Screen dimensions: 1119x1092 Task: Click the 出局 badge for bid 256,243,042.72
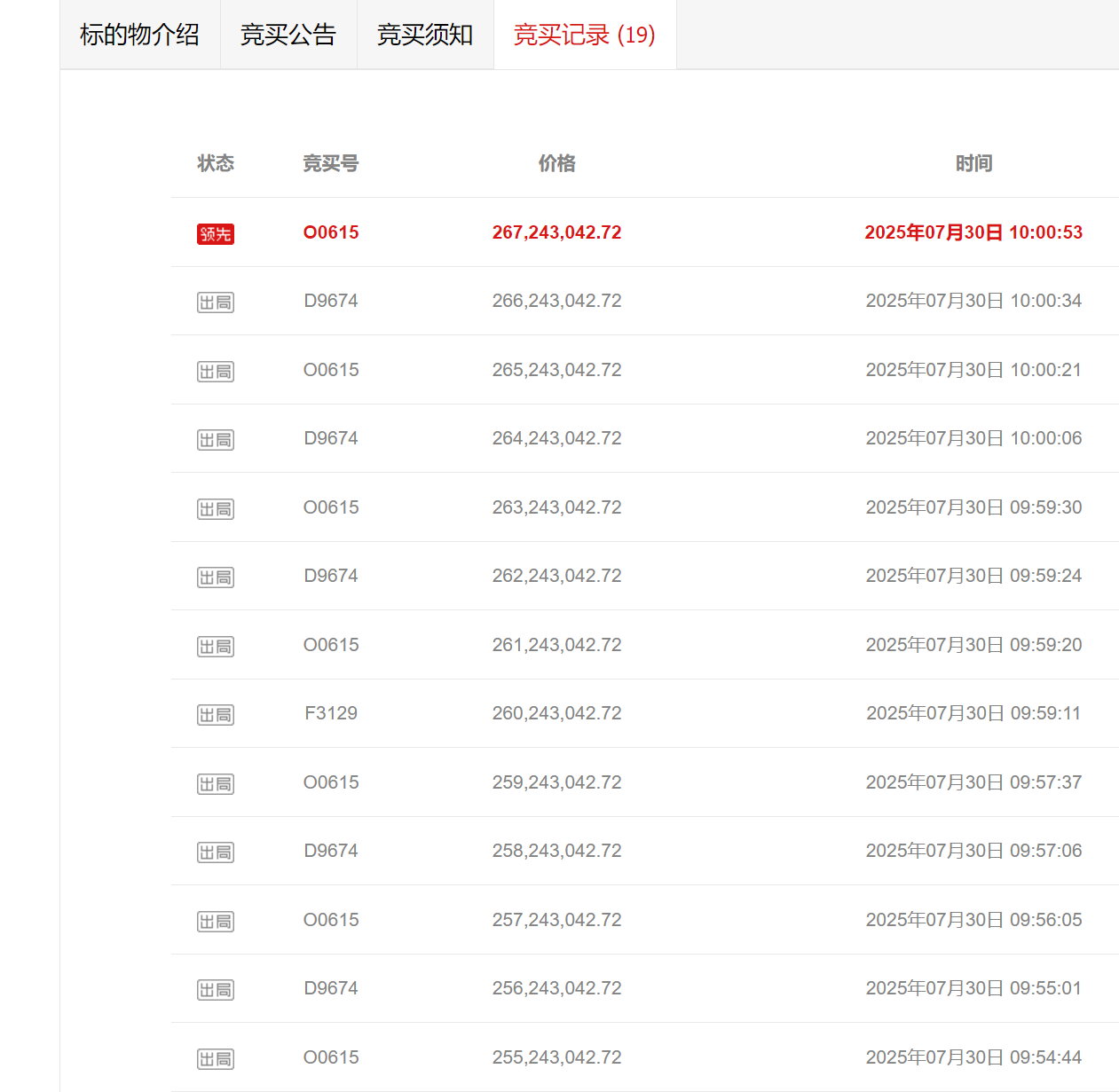point(216,990)
